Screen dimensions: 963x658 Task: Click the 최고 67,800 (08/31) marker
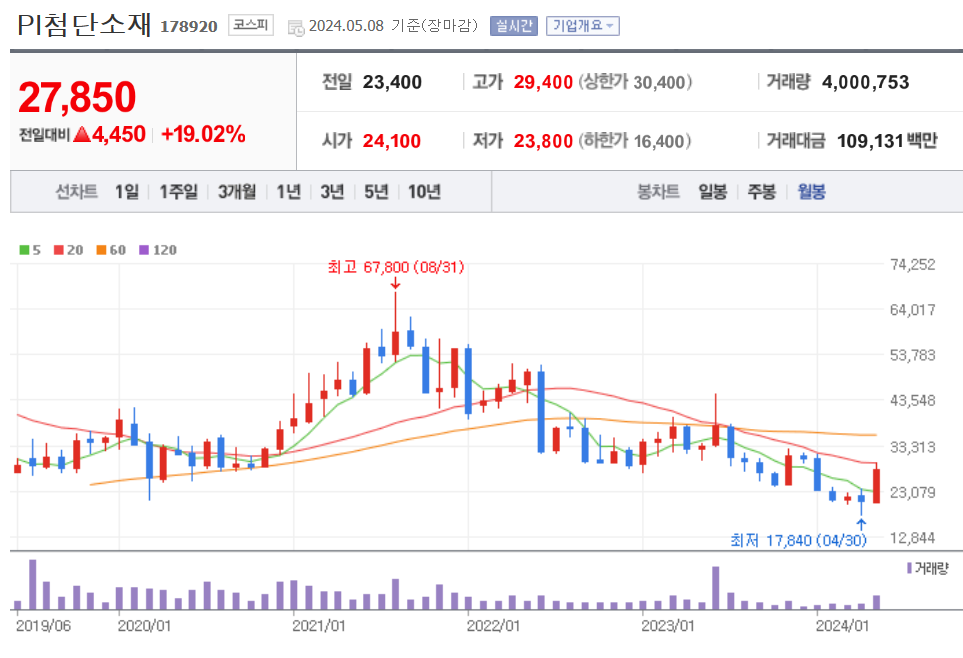[x=396, y=267]
